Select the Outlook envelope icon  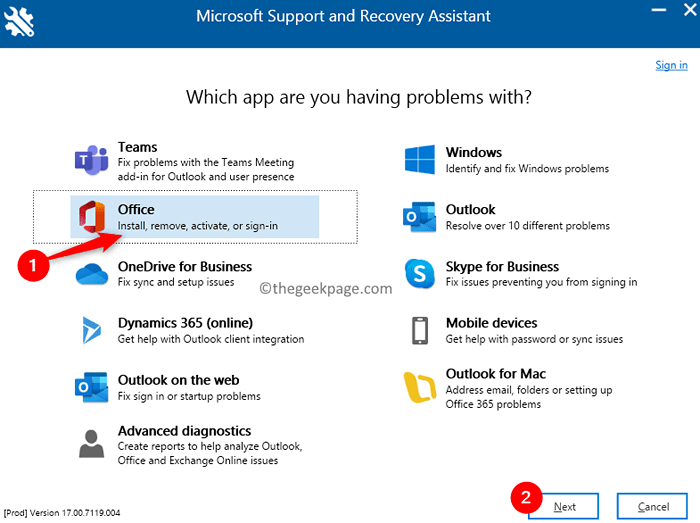419,217
